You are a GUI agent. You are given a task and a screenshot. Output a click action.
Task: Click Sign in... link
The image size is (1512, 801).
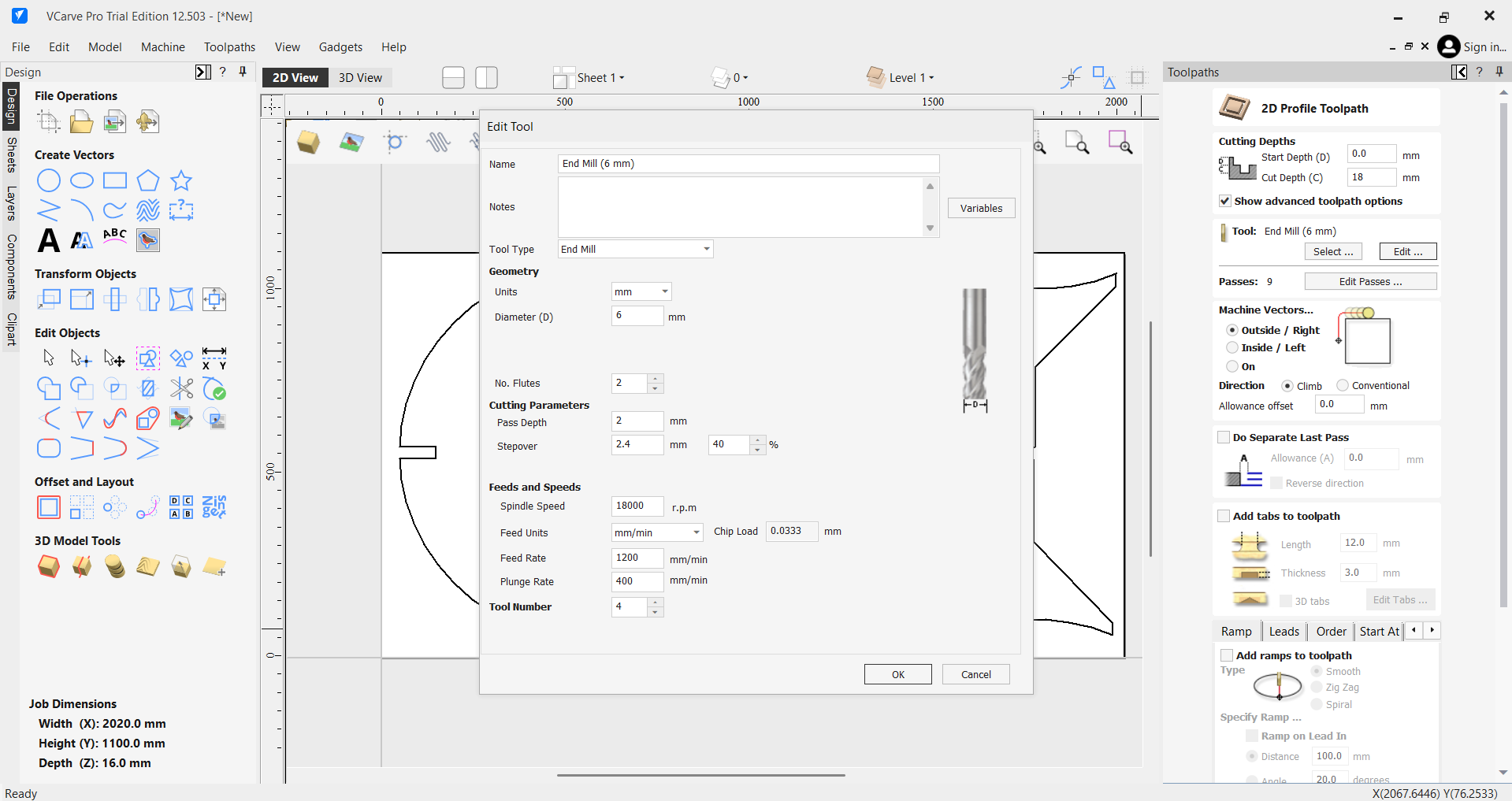click(x=1484, y=47)
